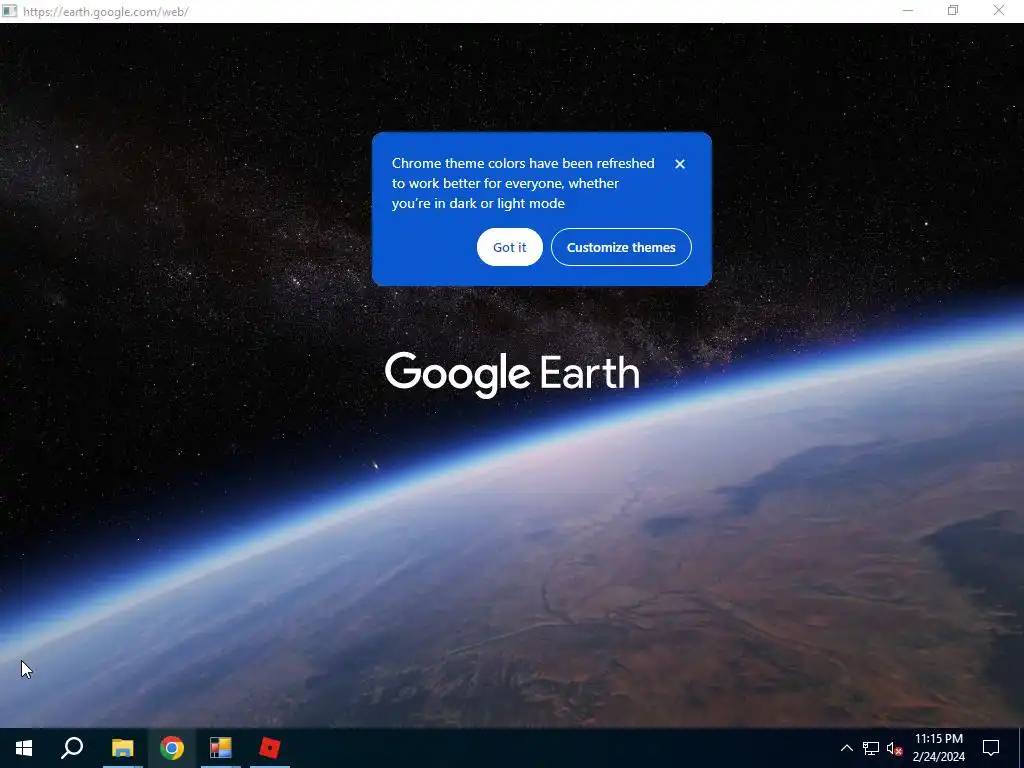The image size is (1024, 768).
Task: Click the Google Earth logo text
Action: click(512, 374)
